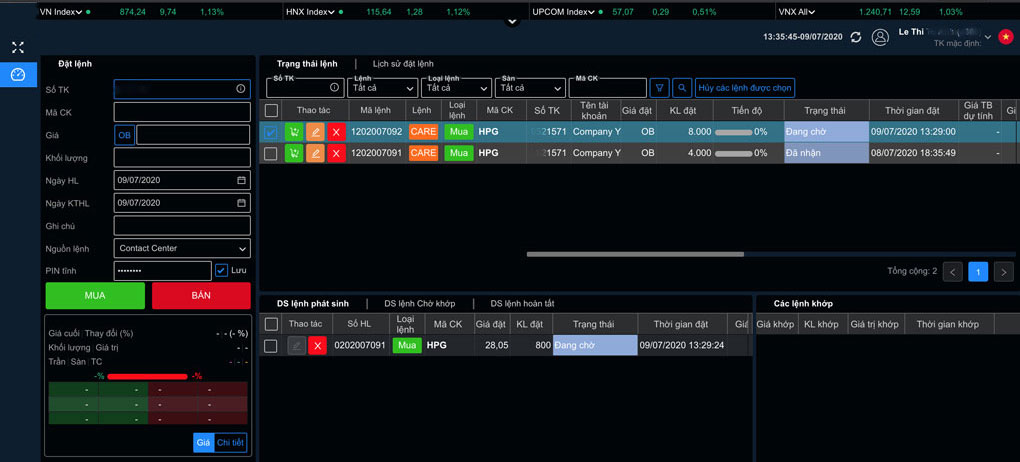
Task: Click the red cancel icon for order 1202007092
Action: [x=336, y=131]
